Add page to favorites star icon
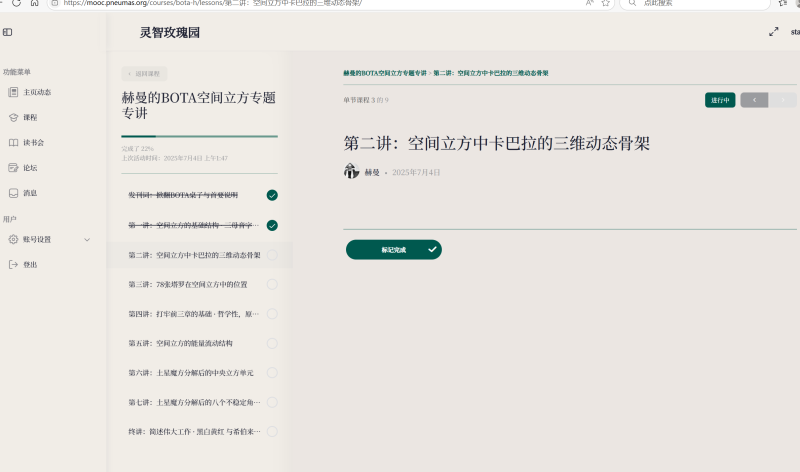800x472 pixels. (x=606, y=3)
